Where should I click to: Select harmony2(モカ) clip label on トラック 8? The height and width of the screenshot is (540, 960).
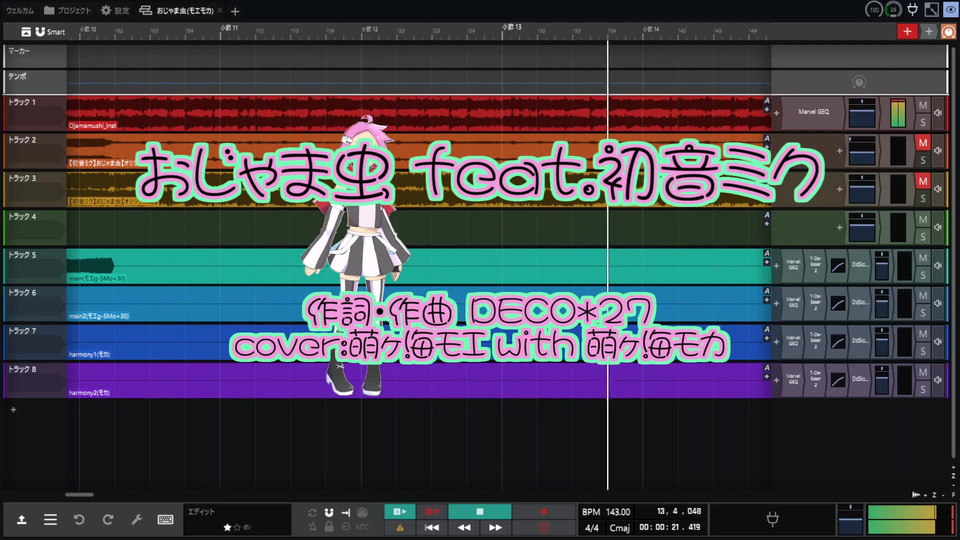[89, 392]
